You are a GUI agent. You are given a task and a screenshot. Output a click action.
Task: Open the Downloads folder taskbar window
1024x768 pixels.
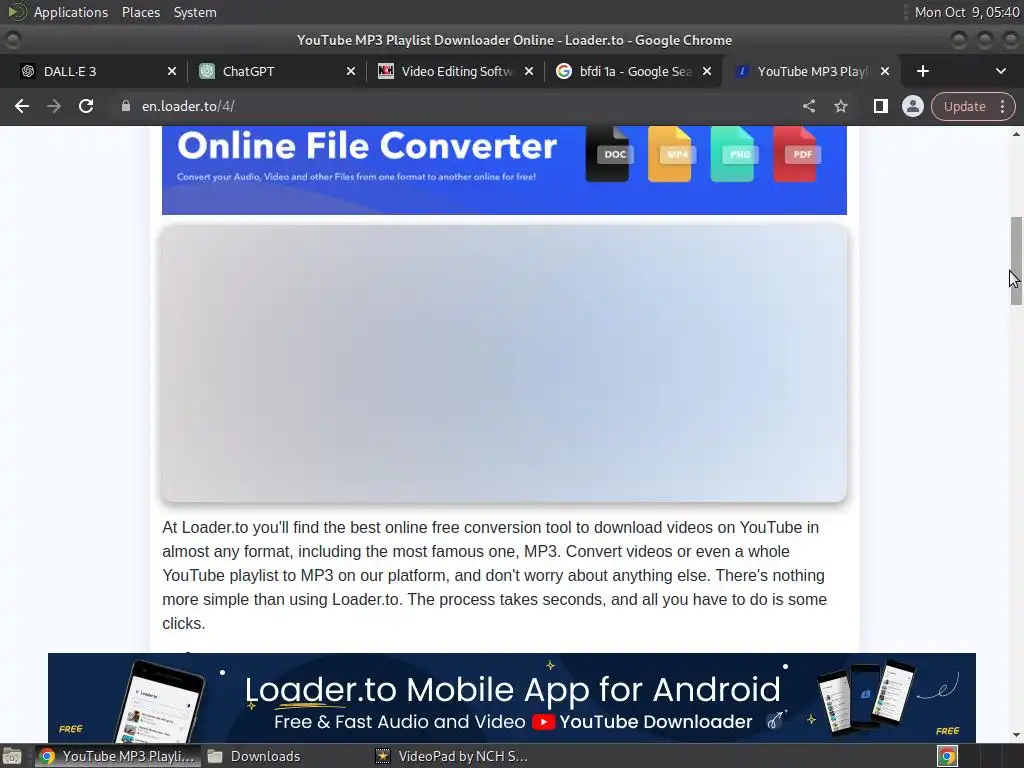pyautogui.click(x=255, y=756)
